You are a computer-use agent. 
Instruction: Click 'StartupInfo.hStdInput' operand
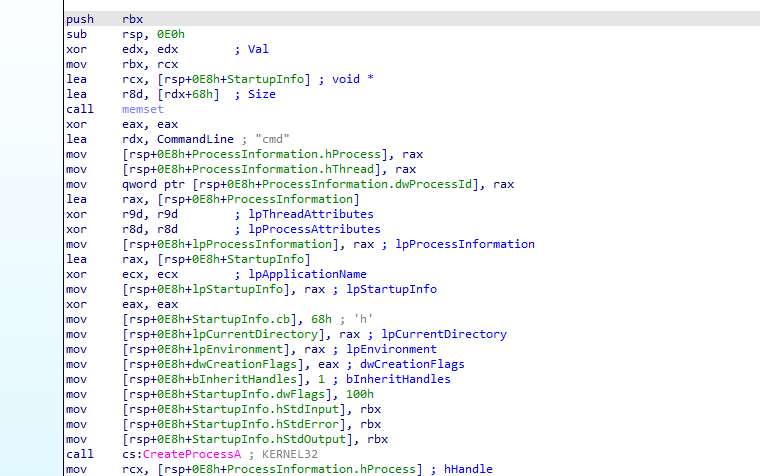[265, 409]
